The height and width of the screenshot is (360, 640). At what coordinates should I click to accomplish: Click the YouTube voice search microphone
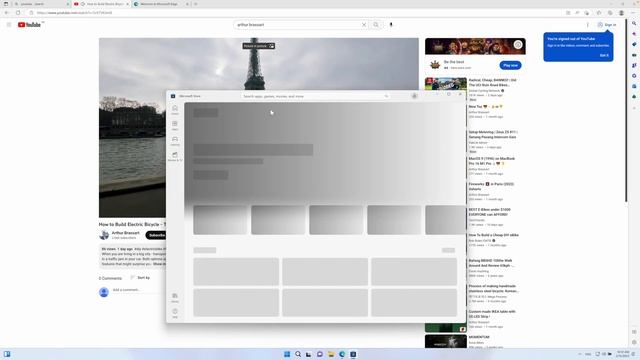click(x=391, y=25)
